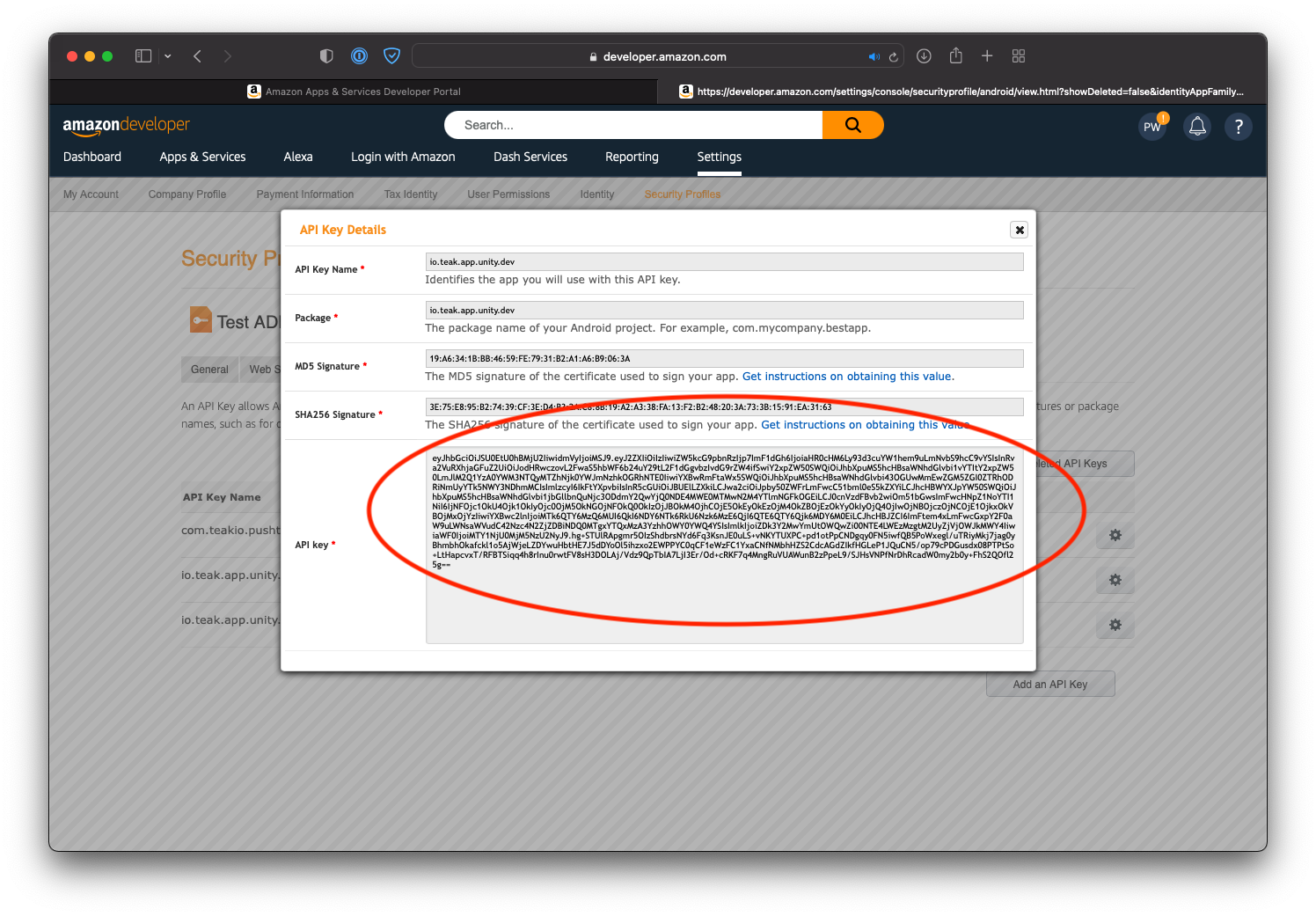The width and height of the screenshot is (1316, 916).
Task: Open the sidebar options dropdown chevron
Action: click(x=167, y=56)
